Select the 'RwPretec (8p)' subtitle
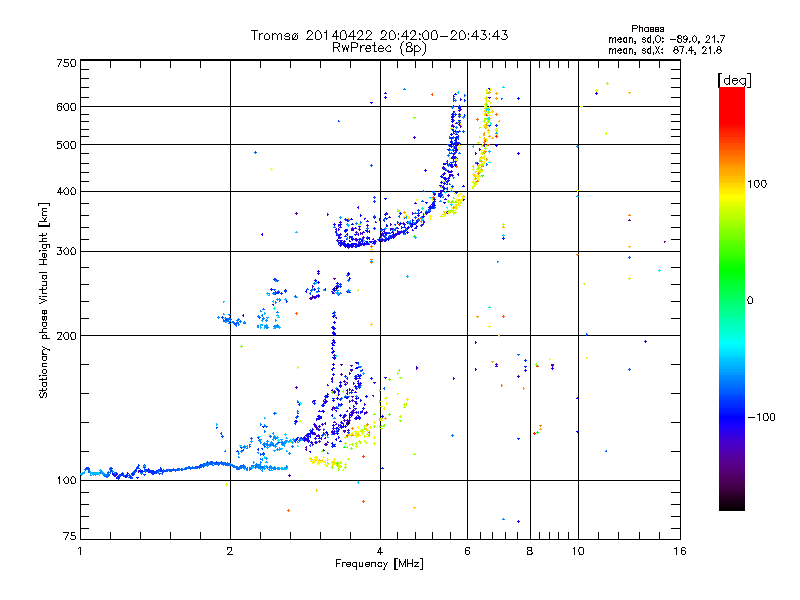The image size is (800, 600). pos(379,48)
